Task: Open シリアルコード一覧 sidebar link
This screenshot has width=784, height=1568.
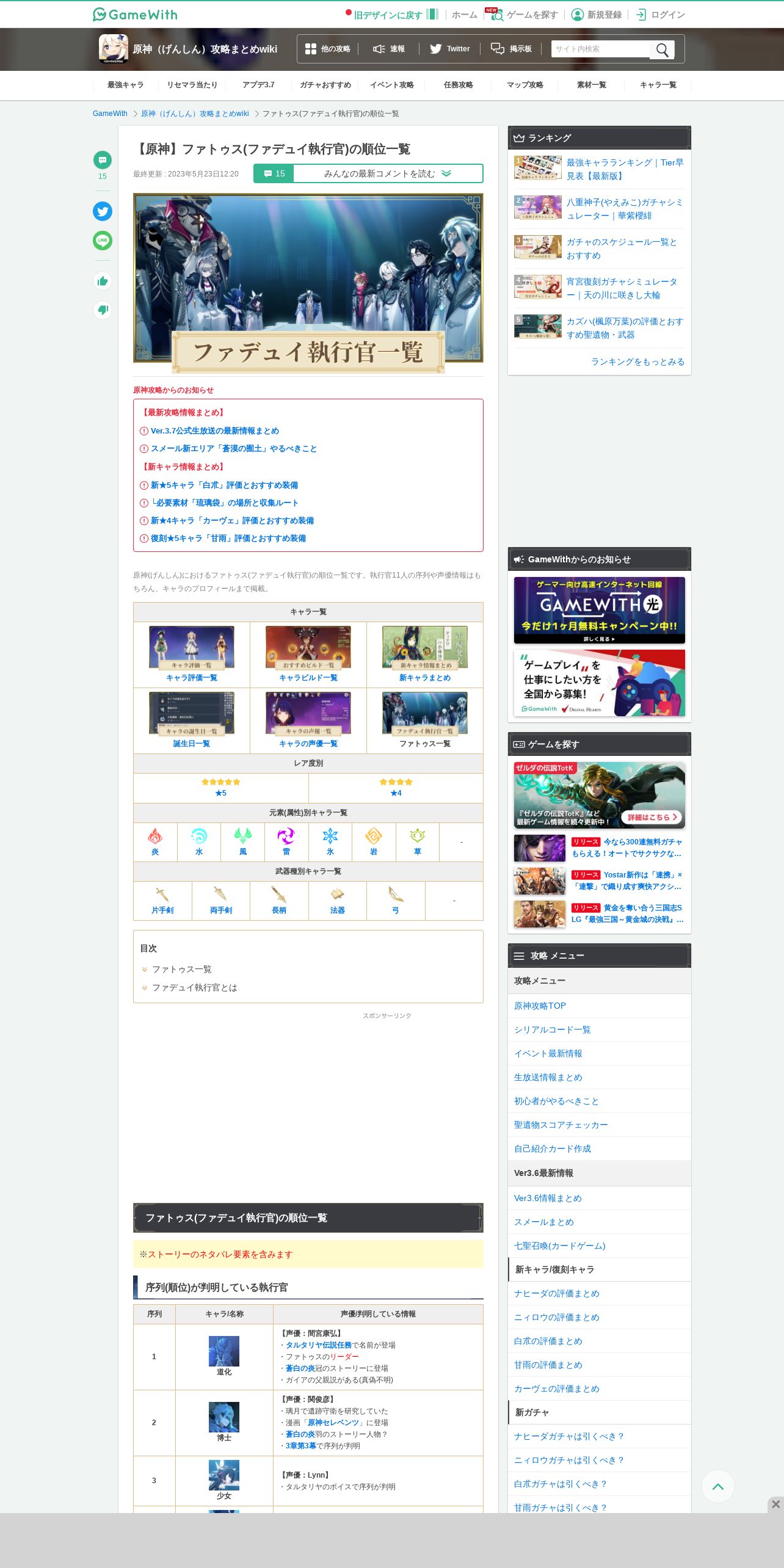Action: pyautogui.click(x=553, y=1029)
